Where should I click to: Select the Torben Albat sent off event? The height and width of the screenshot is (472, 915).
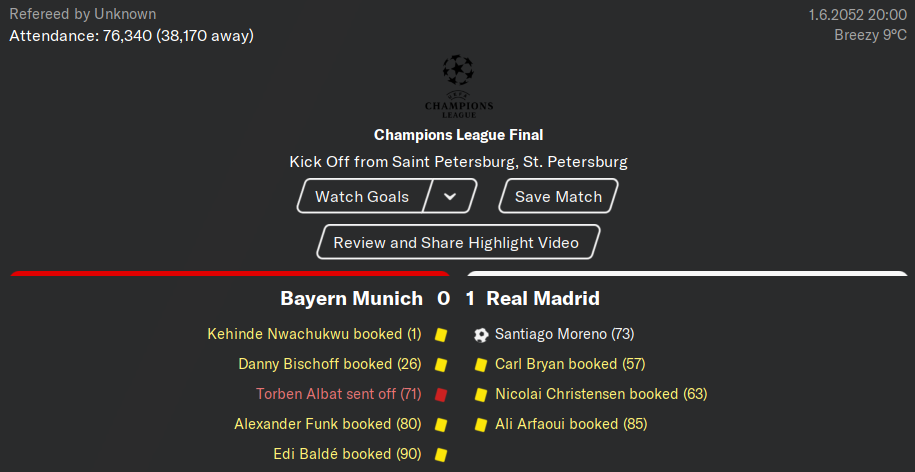point(338,394)
